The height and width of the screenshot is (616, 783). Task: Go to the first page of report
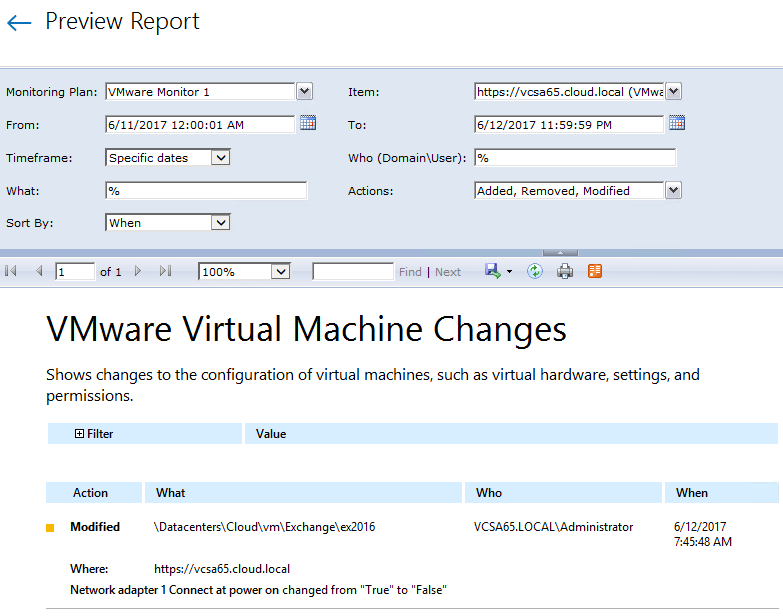11,271
